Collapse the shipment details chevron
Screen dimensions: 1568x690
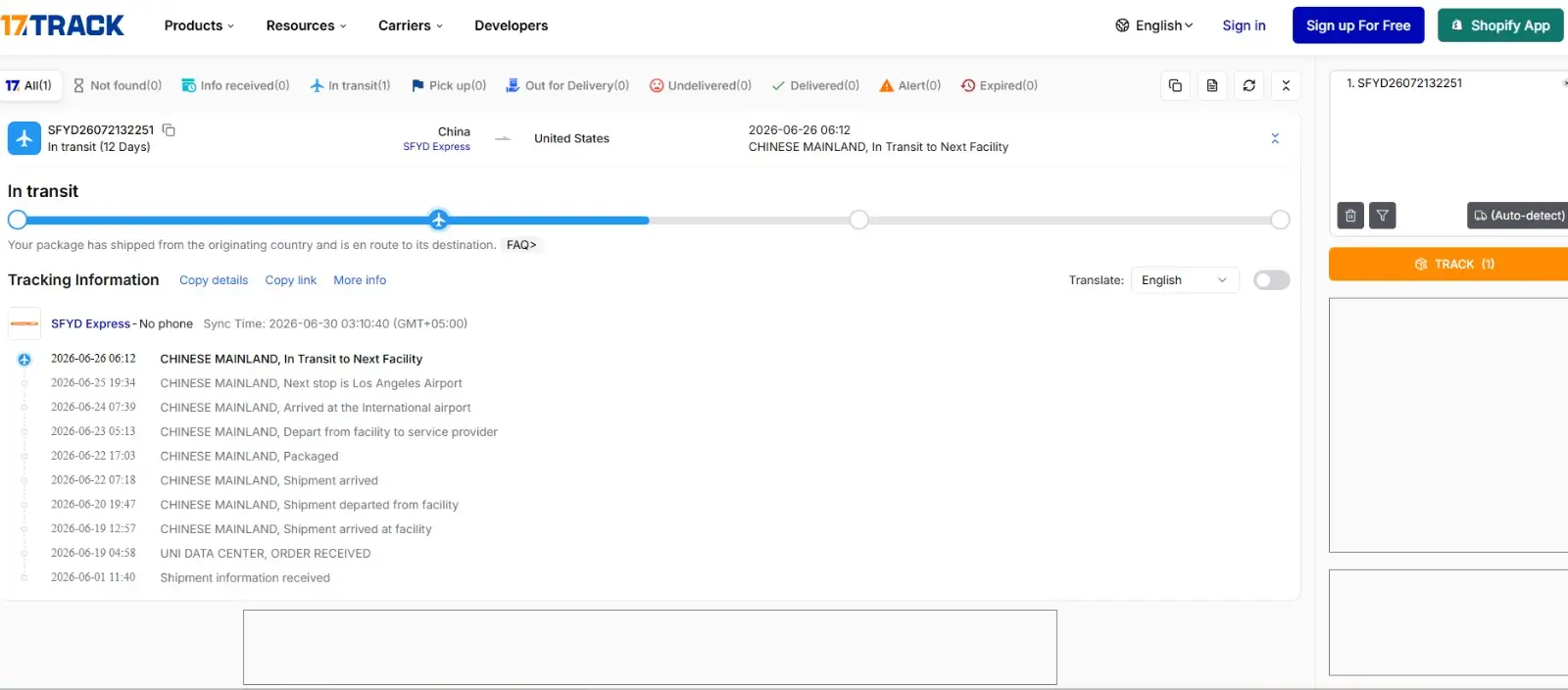1275,138
